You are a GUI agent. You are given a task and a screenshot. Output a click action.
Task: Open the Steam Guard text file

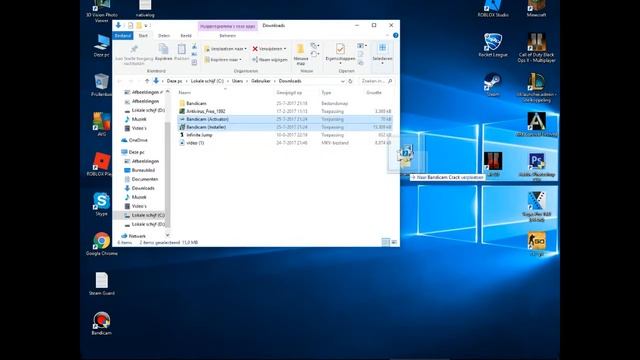tap(101, 283)
